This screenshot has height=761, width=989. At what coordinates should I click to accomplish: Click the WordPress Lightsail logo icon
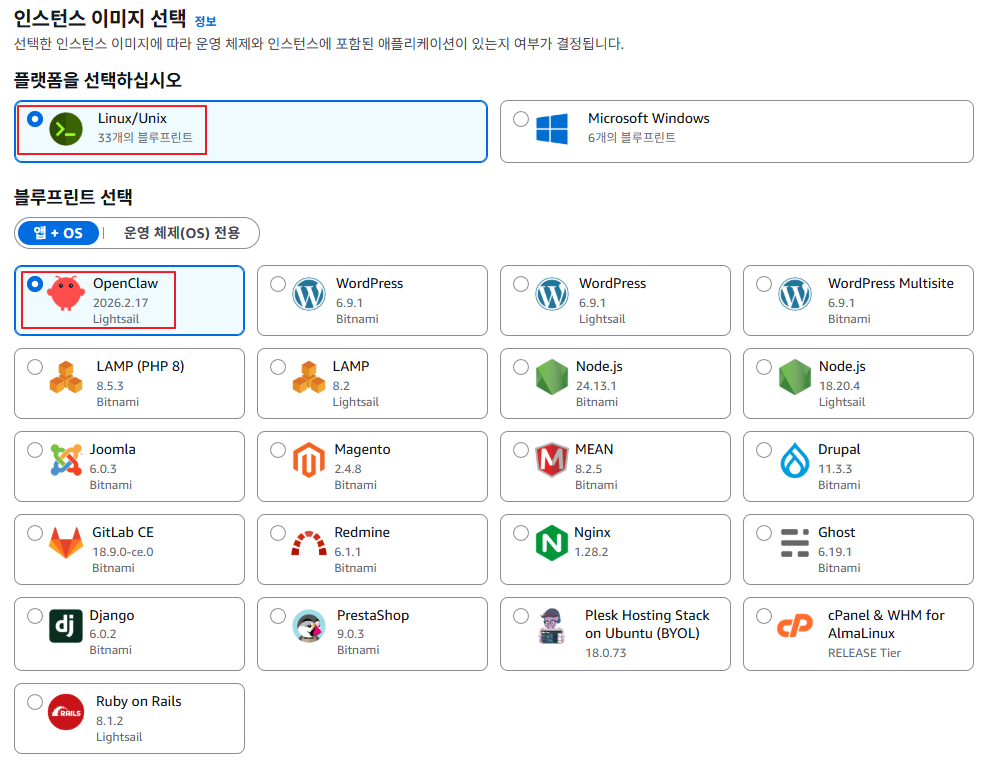(552, 294)
